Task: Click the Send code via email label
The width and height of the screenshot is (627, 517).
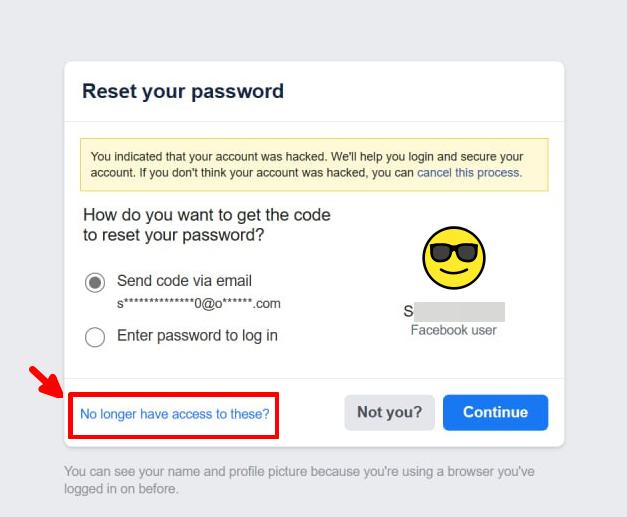Action: [184, 281]
